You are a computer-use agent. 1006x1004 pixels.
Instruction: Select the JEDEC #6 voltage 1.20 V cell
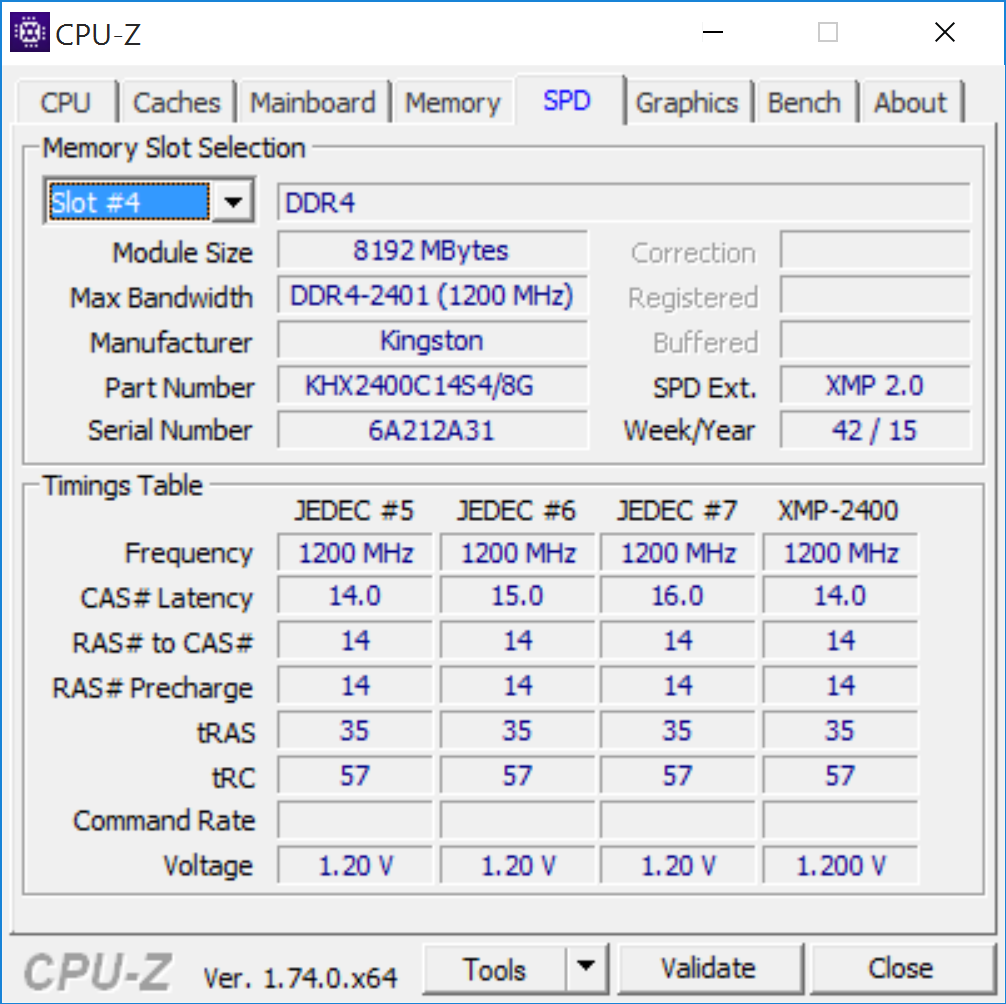(x=518, y=865)
